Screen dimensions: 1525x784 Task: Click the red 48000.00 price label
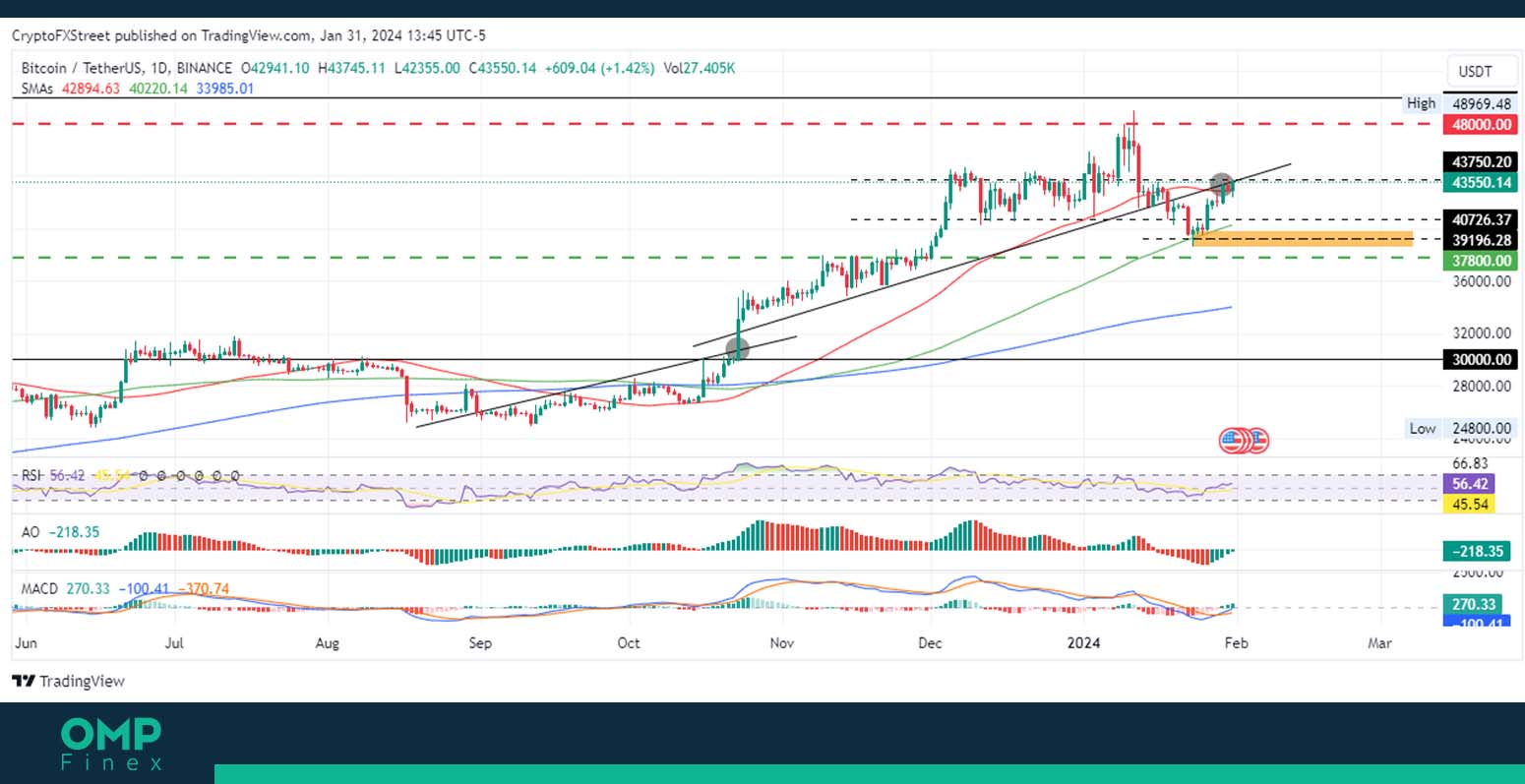(x=1482, y=124)
